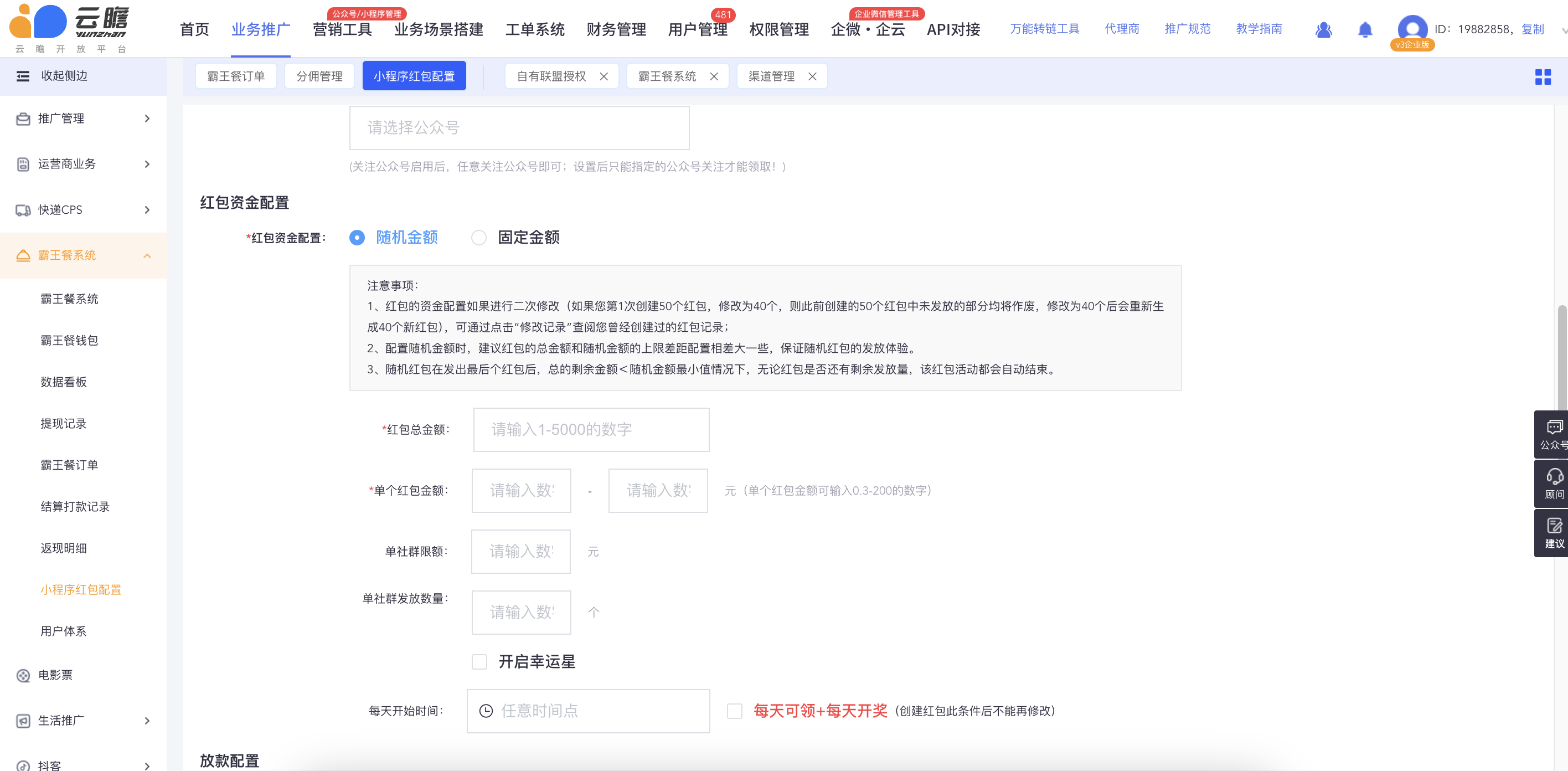The image size is (1568, 771).
Task: Select the 固定金额 radio button
Action: coord(479,238)
